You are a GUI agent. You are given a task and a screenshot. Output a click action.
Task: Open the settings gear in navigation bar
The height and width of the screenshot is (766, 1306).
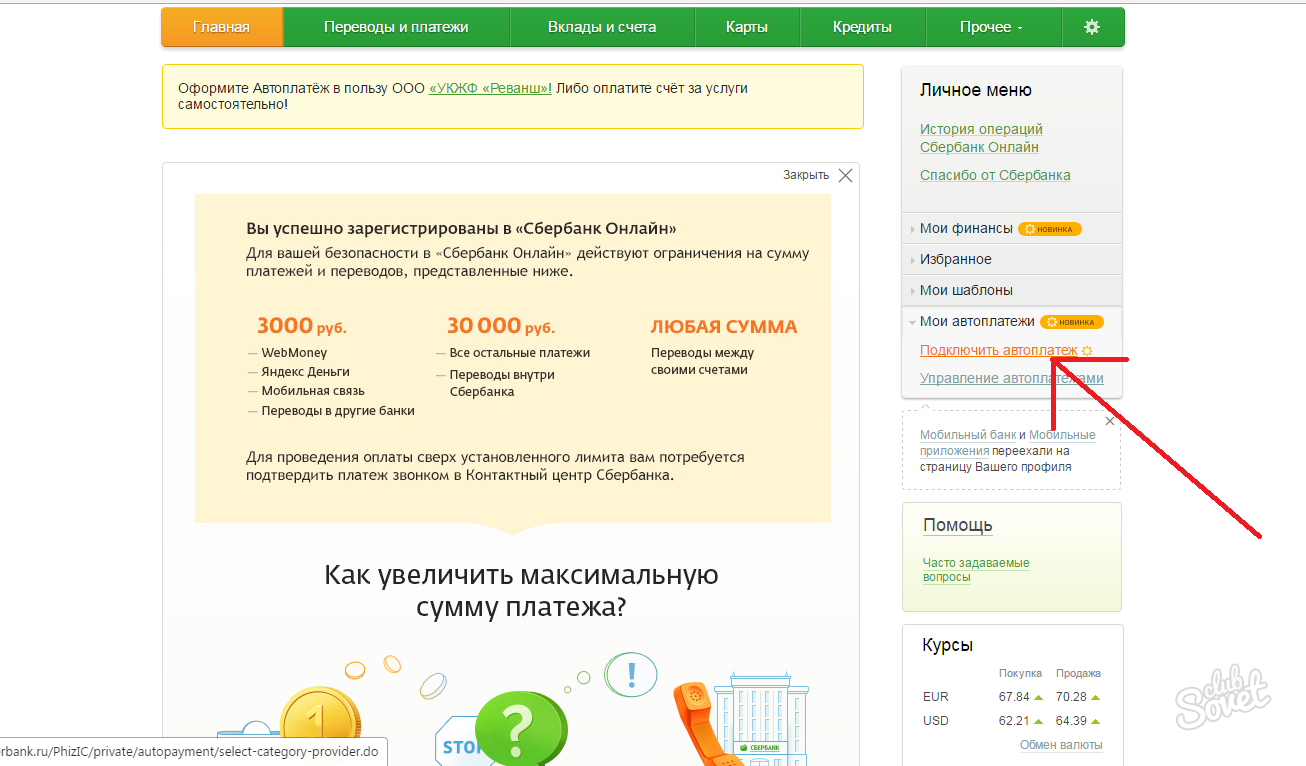pos(1092,27)
